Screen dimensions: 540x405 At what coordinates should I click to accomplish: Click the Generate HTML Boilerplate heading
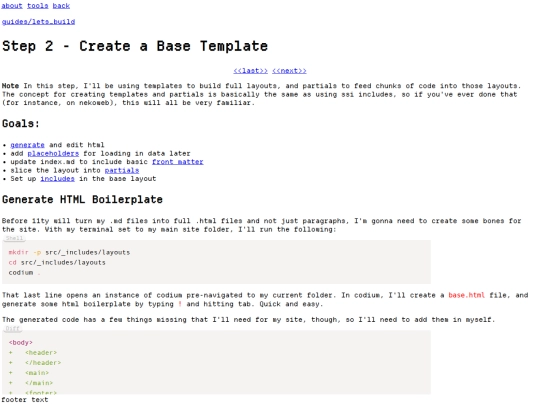82,199
